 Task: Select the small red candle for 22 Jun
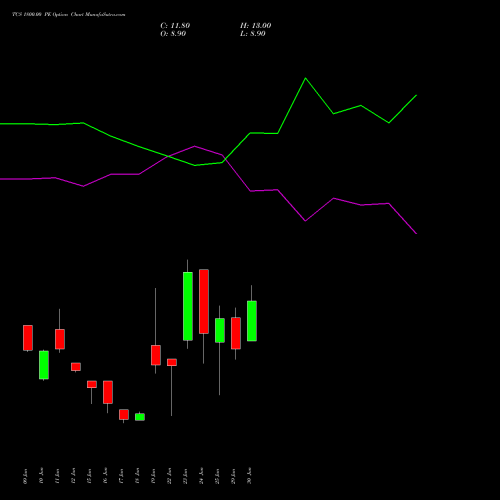point(172,362)
